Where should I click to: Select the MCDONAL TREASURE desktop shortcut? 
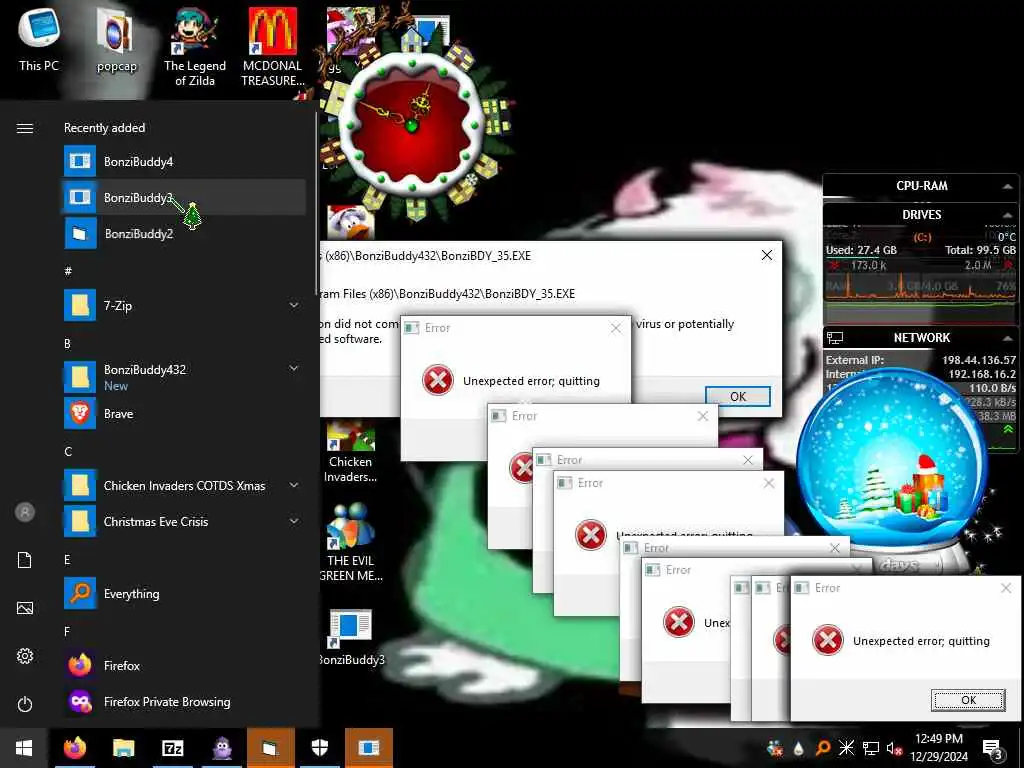pos(272,47)
